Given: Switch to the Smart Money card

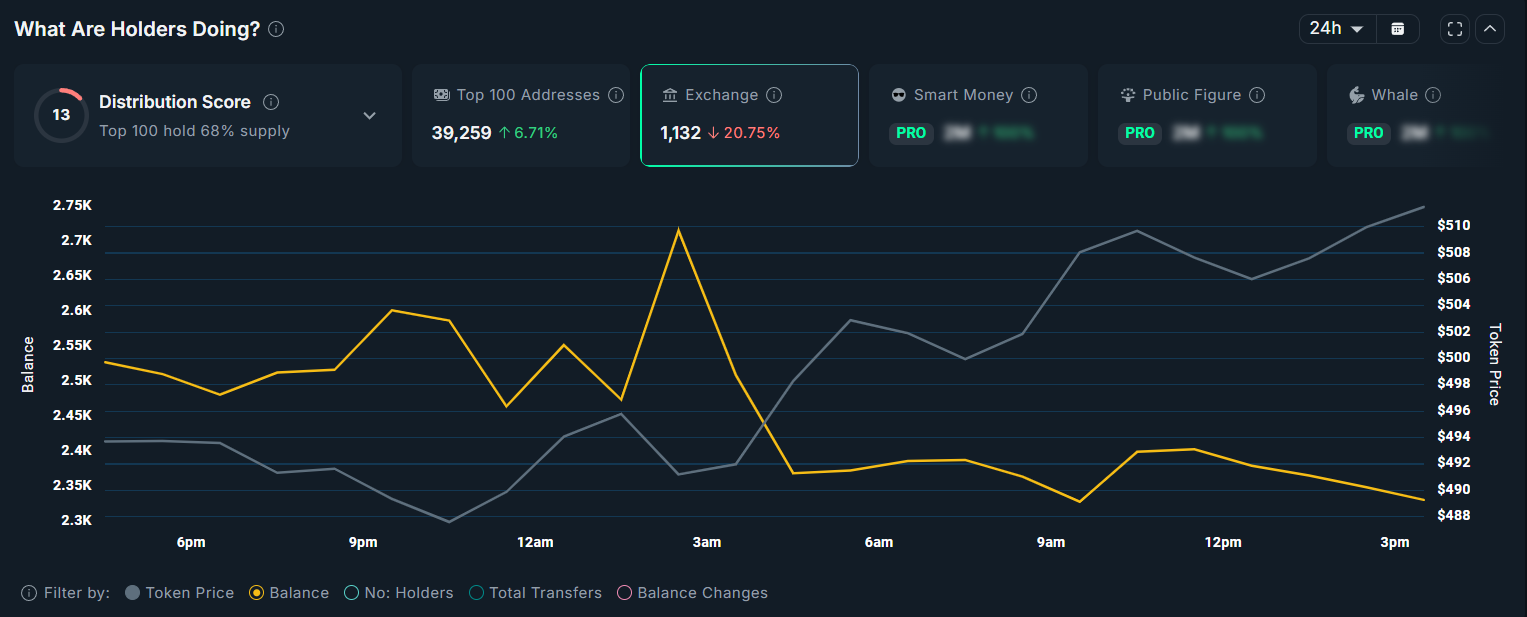Looking at the screenshot, I should pyautogui.click(x=977, y=115).
